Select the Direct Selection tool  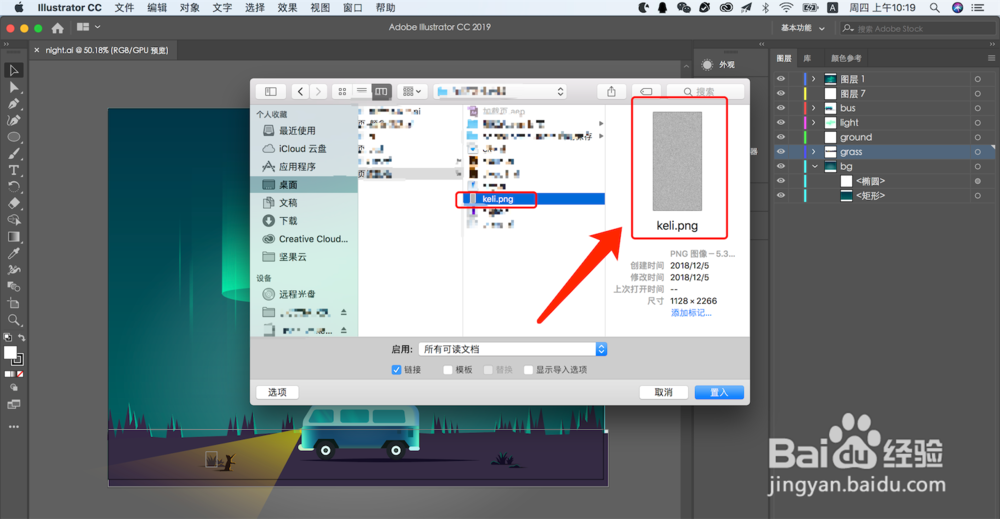click(14, 87)
